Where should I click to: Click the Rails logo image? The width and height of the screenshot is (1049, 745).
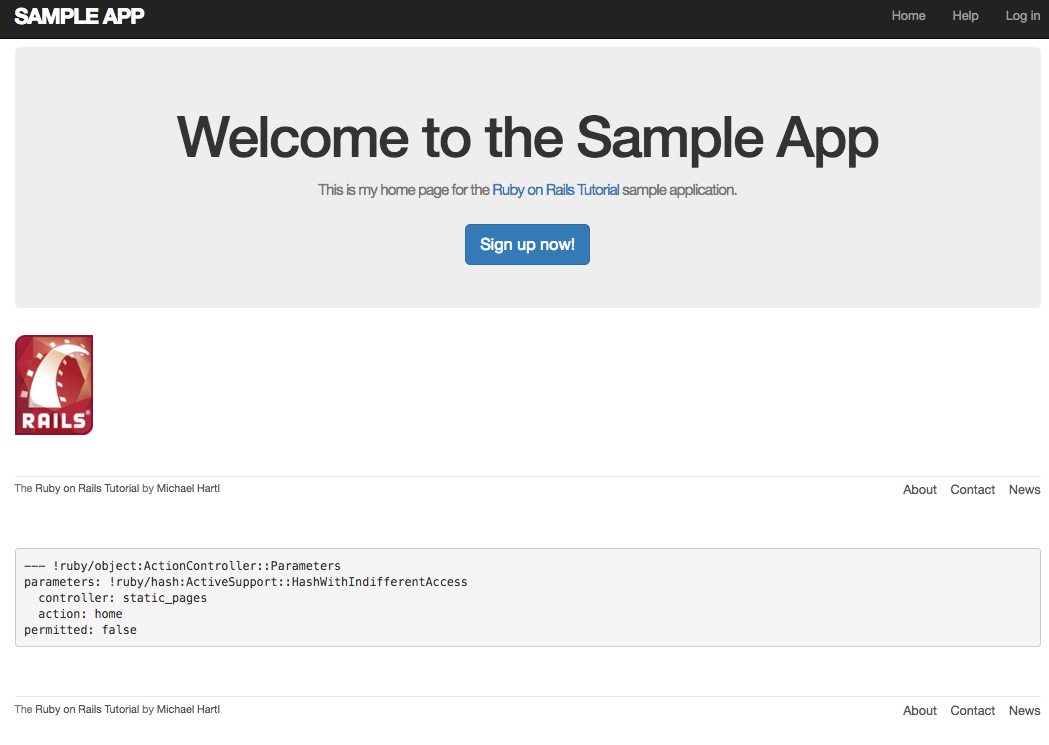point(54,385)
